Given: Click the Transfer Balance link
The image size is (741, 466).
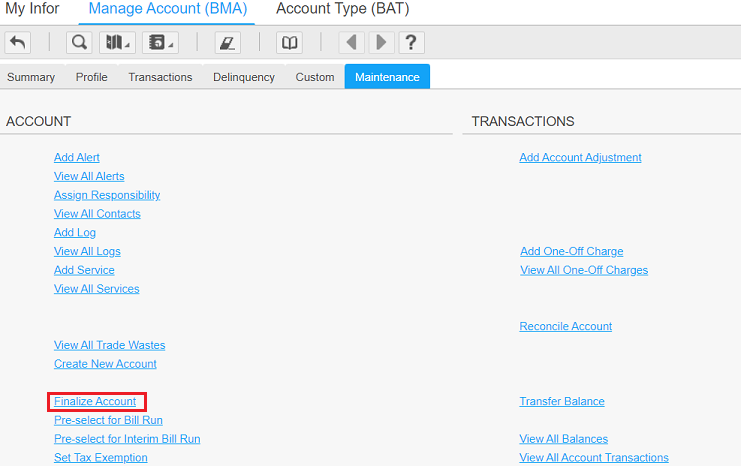Looking at the screenshot, I should (561, 401).
